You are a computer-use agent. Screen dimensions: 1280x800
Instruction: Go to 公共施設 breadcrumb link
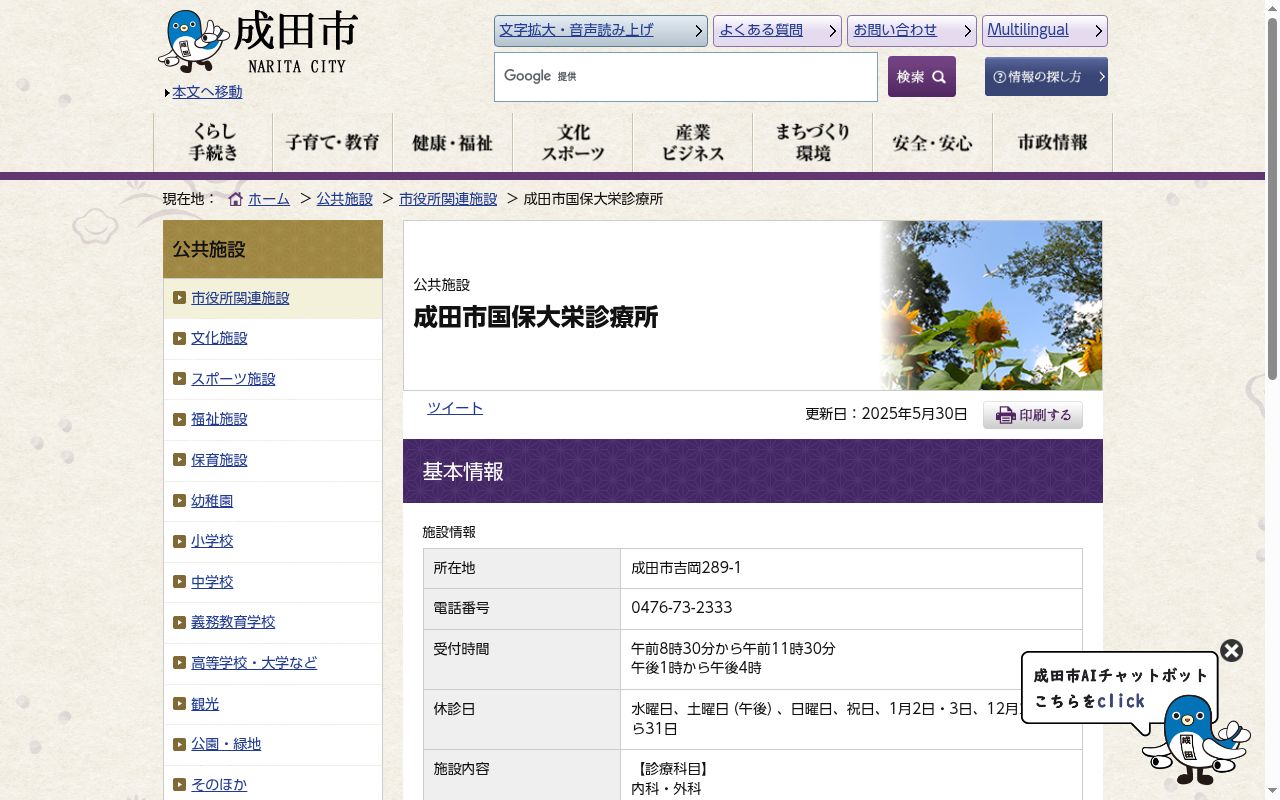[x=344, y=199]
